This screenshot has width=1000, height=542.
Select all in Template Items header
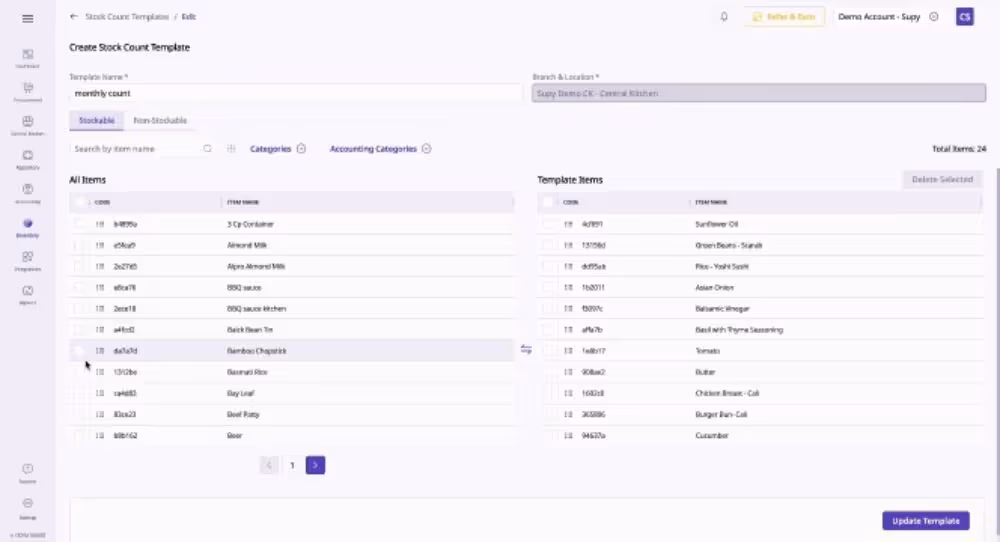coord(548,202)
